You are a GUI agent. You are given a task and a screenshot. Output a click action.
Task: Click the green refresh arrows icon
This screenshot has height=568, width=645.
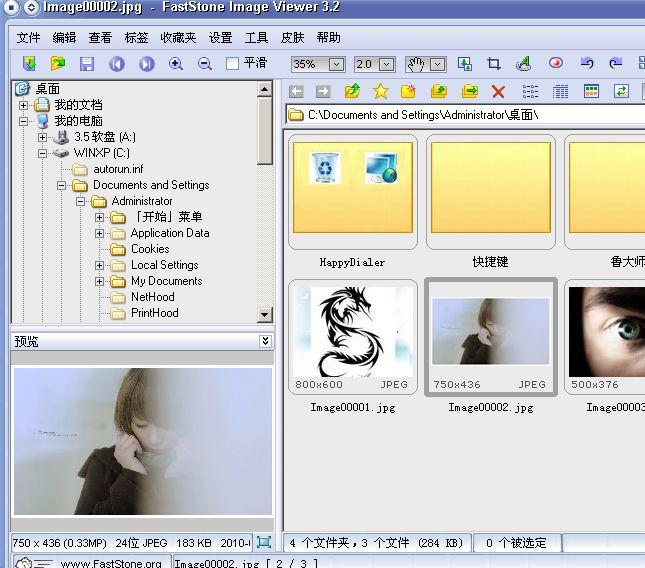pos(621,91)
